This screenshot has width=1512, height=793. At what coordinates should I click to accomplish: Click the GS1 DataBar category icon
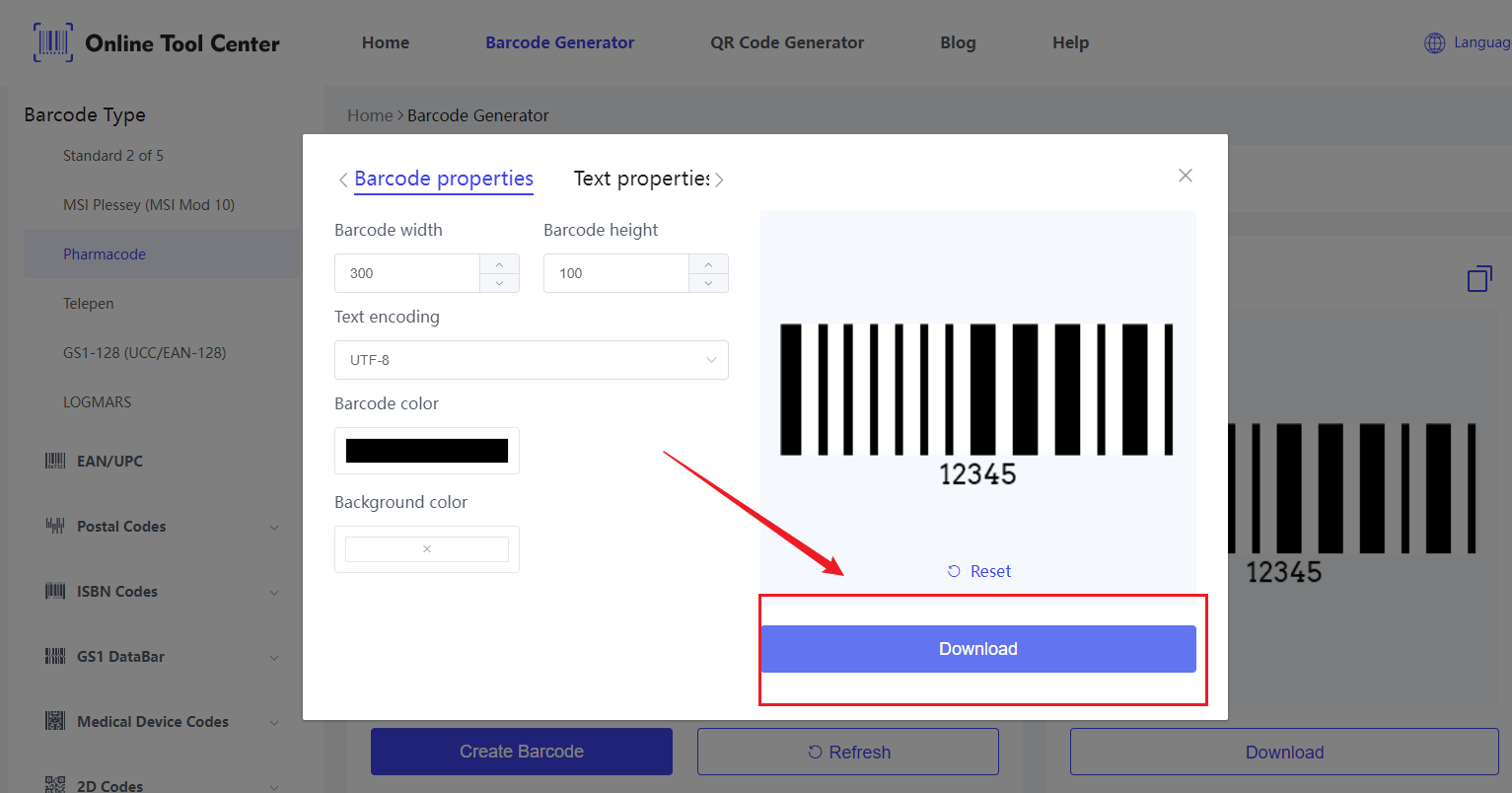55,656
